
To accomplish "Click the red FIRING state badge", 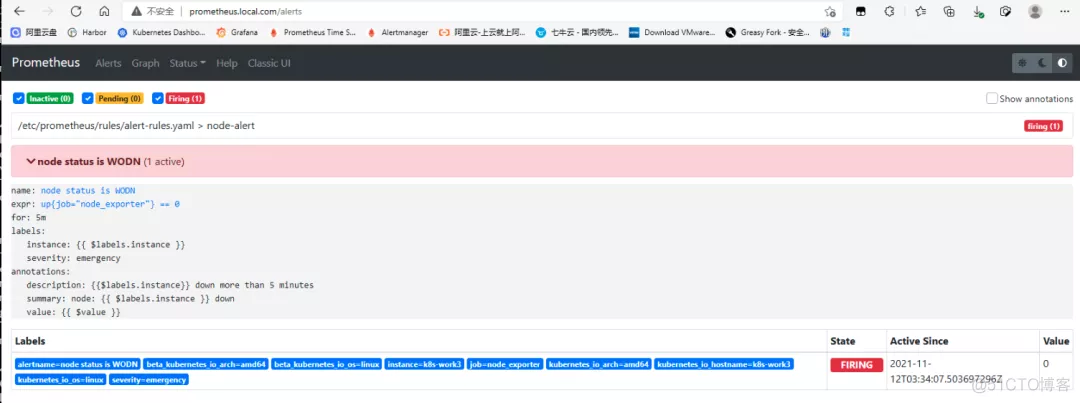I will point(856,365).
